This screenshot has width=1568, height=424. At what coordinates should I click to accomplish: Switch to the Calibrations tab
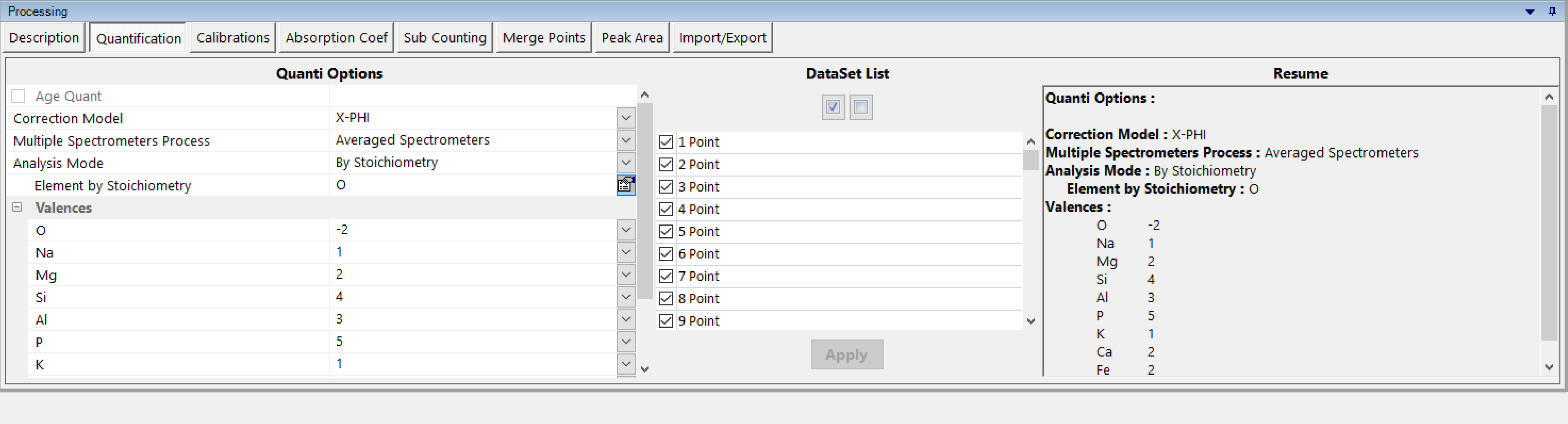[x=233, y=38]
